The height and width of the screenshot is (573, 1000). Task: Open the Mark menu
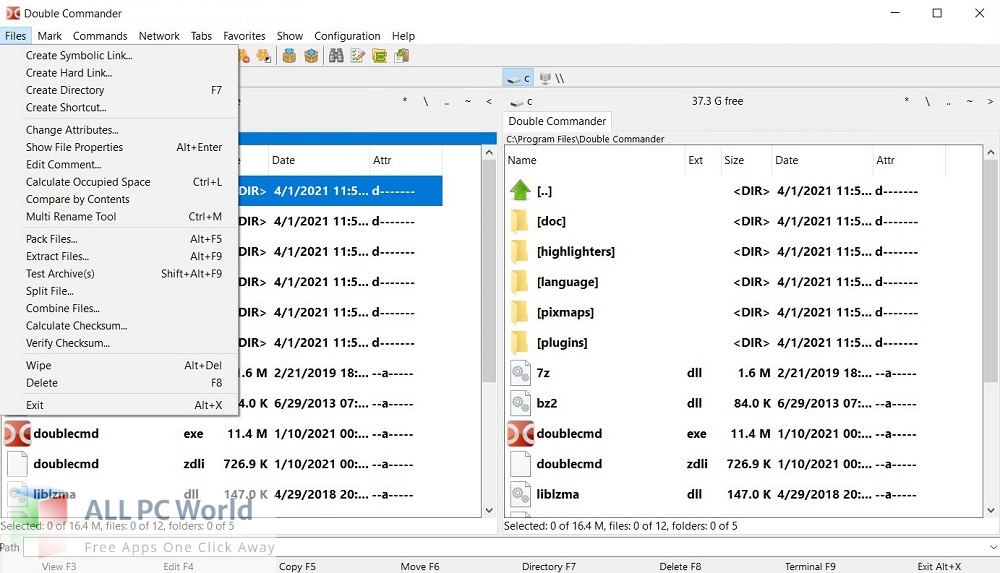tap(49, 36)
